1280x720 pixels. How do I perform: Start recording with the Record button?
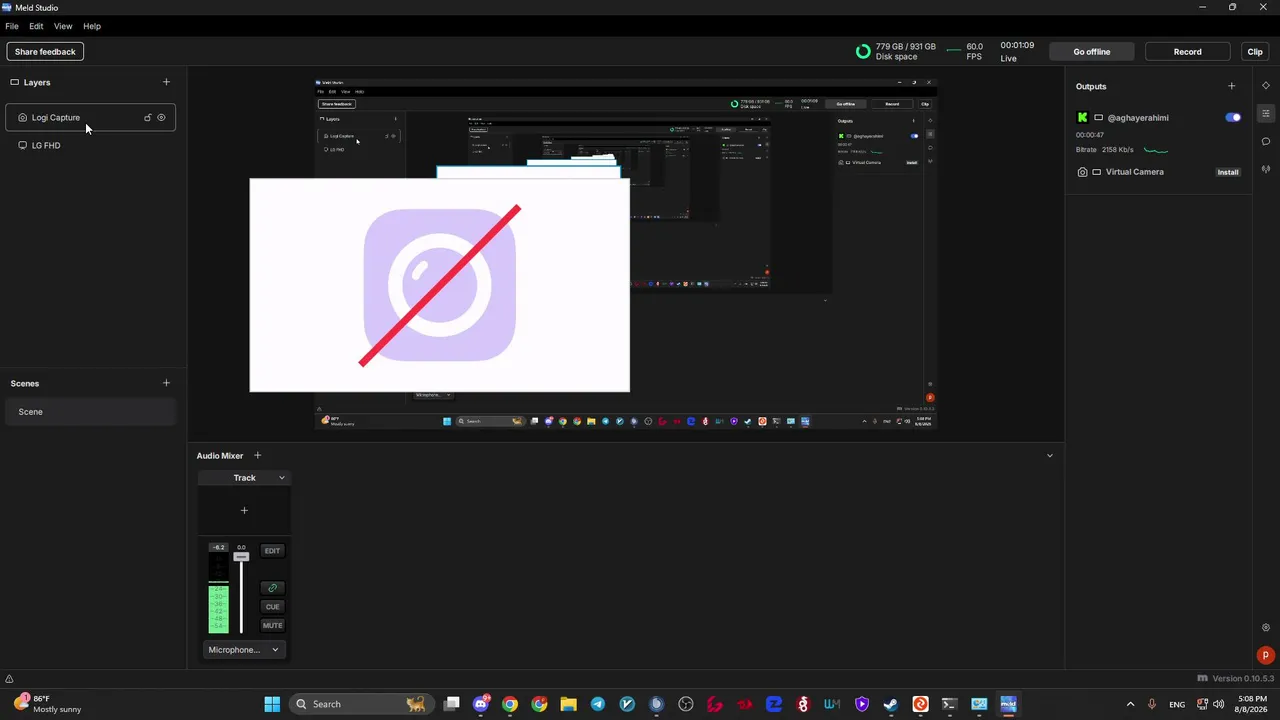(1188, 51)
